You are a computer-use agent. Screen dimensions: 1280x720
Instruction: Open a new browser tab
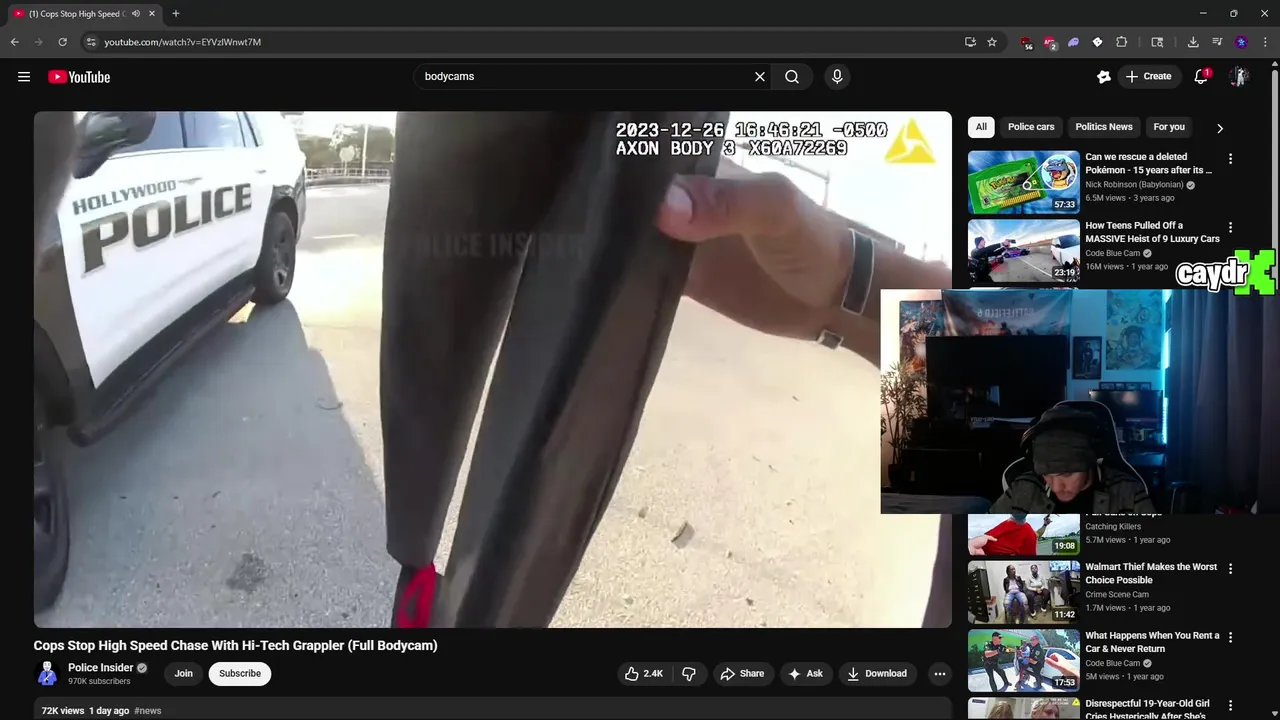176,14
